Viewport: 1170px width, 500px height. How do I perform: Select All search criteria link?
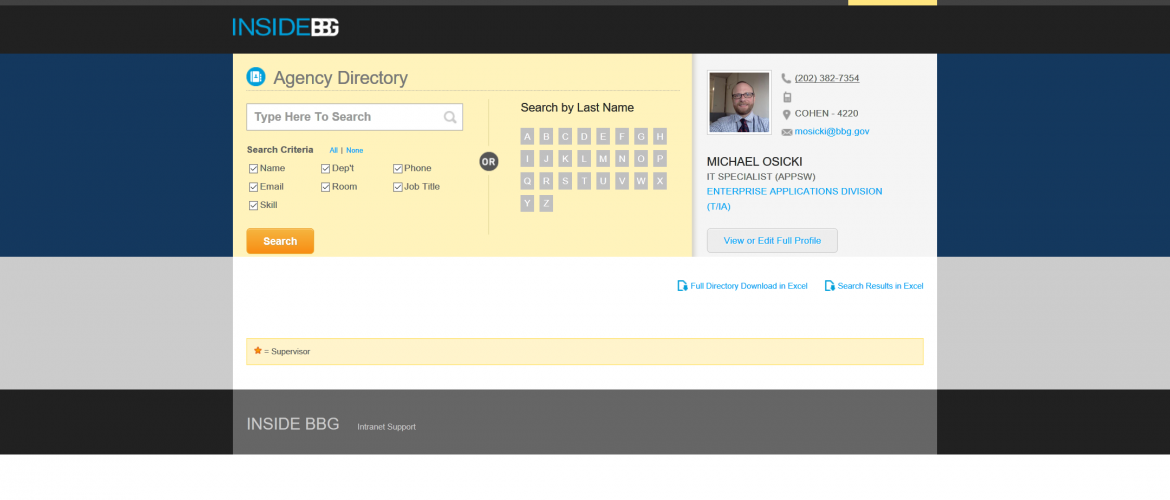pyautogui.click(x=334, y=151)
